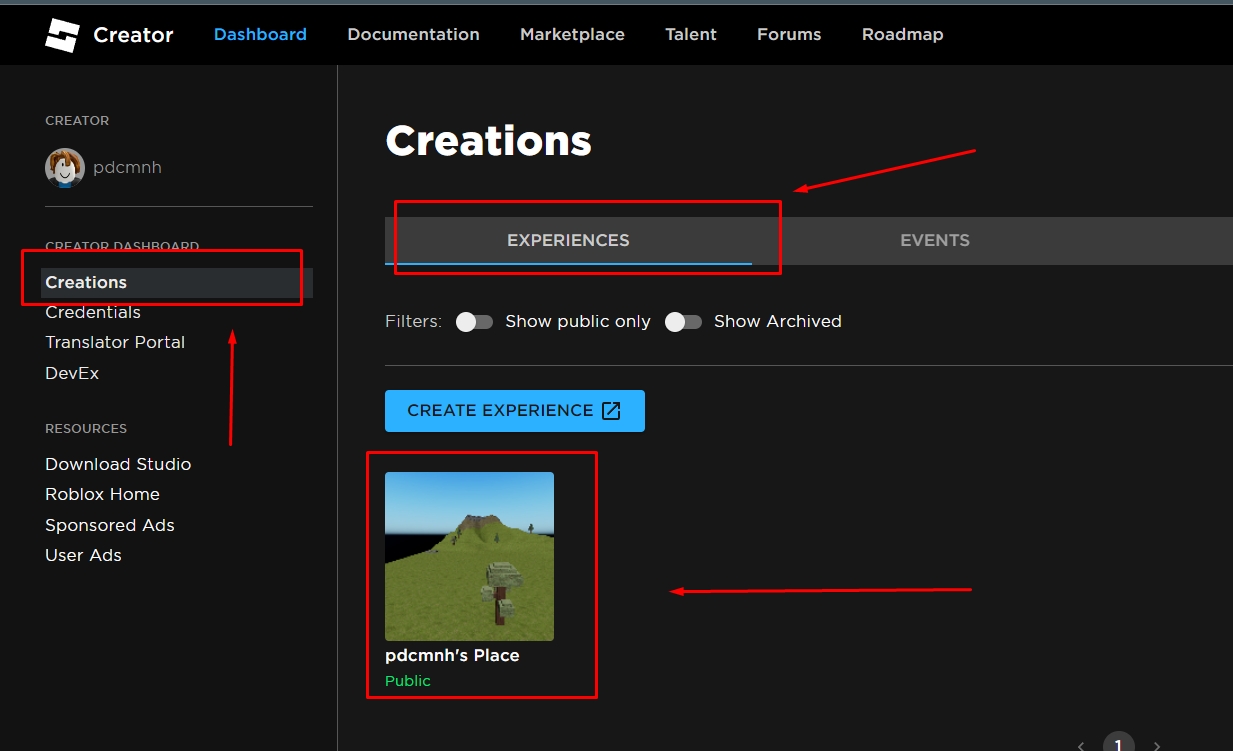1233x751 pixels.
Task: Go to the previous page arrow
Action: (1081, 745)
